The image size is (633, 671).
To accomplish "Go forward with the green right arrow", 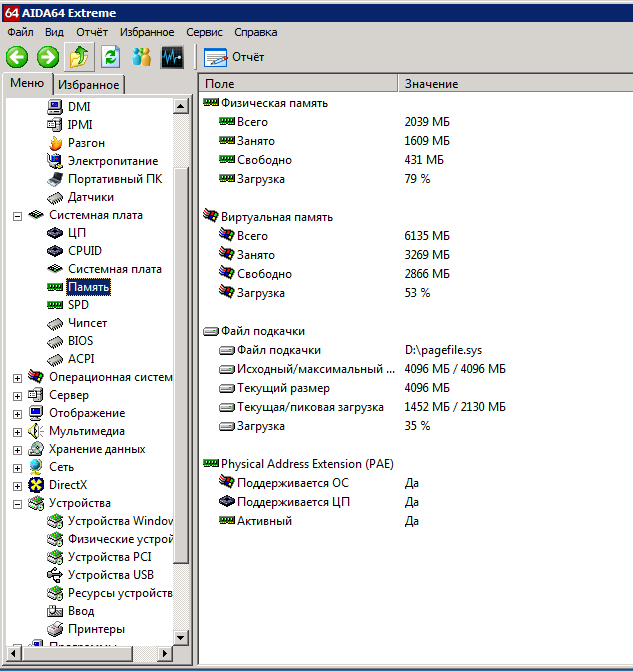I will click(x=48, y=57).
